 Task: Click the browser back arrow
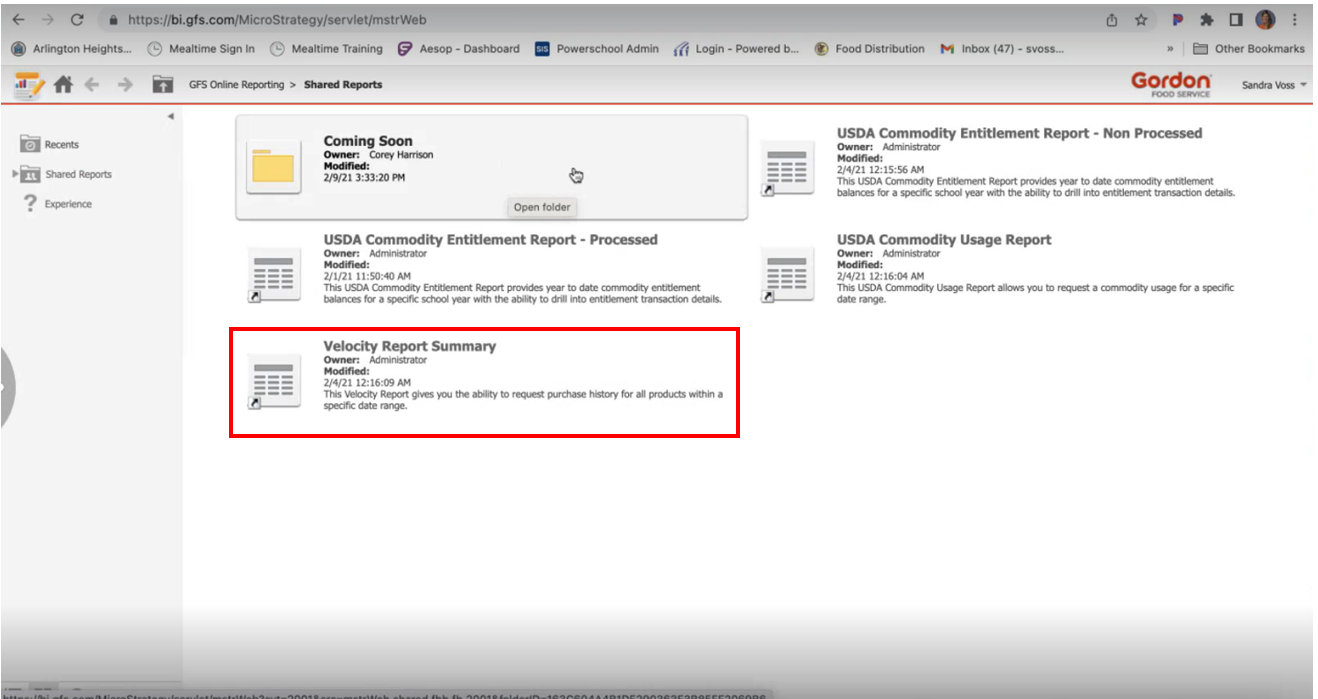click(x=18, y=20)
